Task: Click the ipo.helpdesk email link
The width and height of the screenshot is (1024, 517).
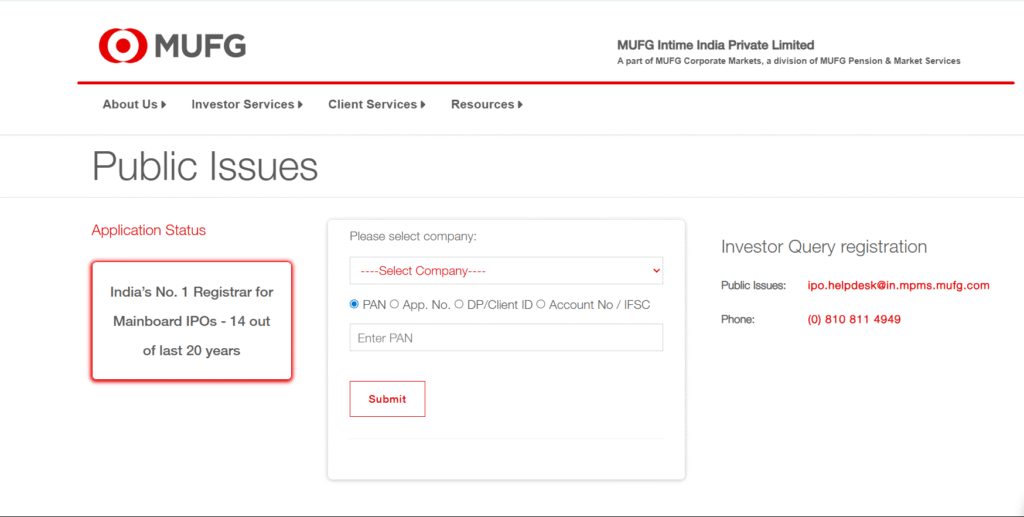Action: click(x=898, y=286)
